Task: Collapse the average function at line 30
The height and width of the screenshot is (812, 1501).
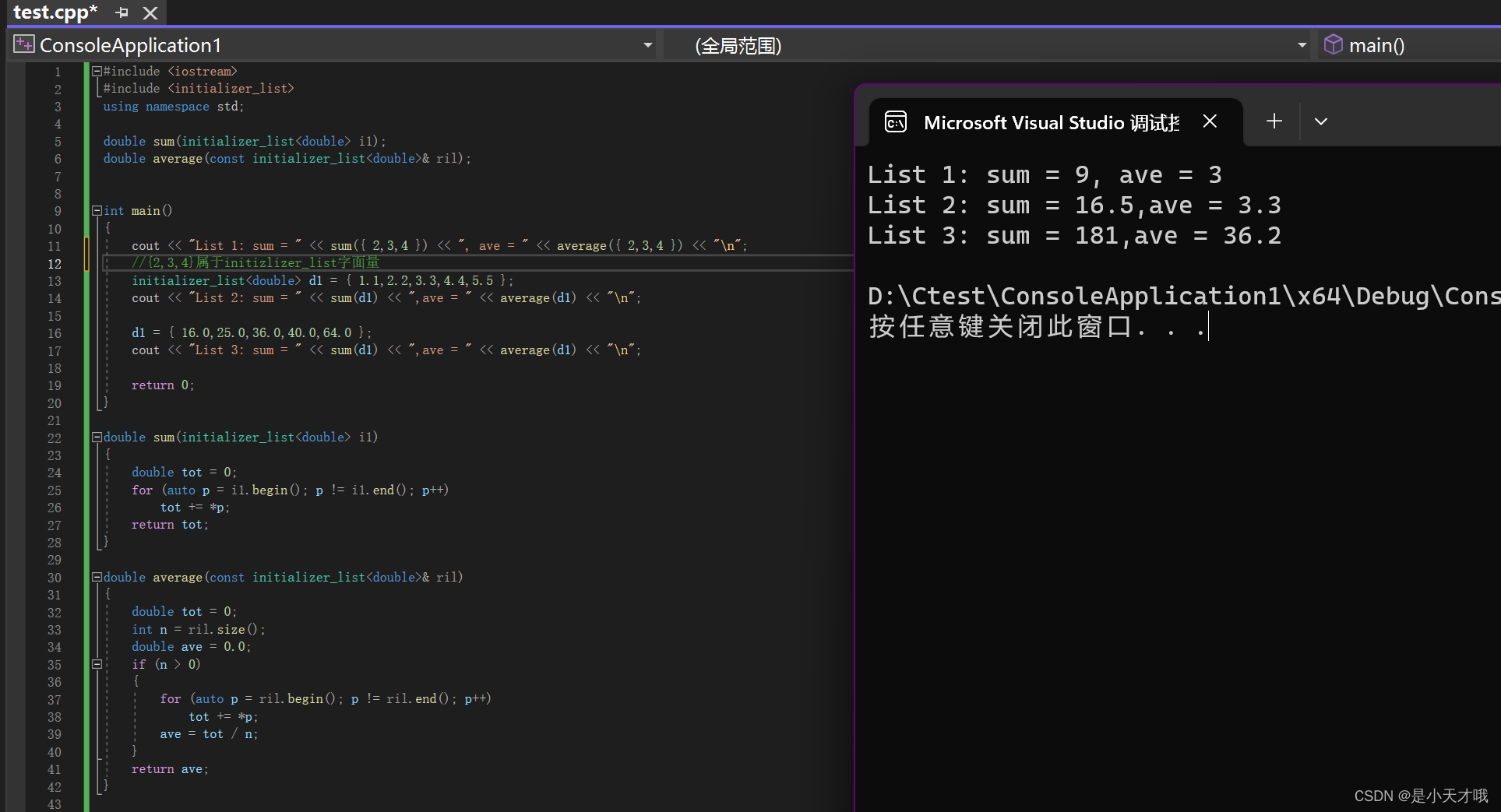Action: point(97,577)
